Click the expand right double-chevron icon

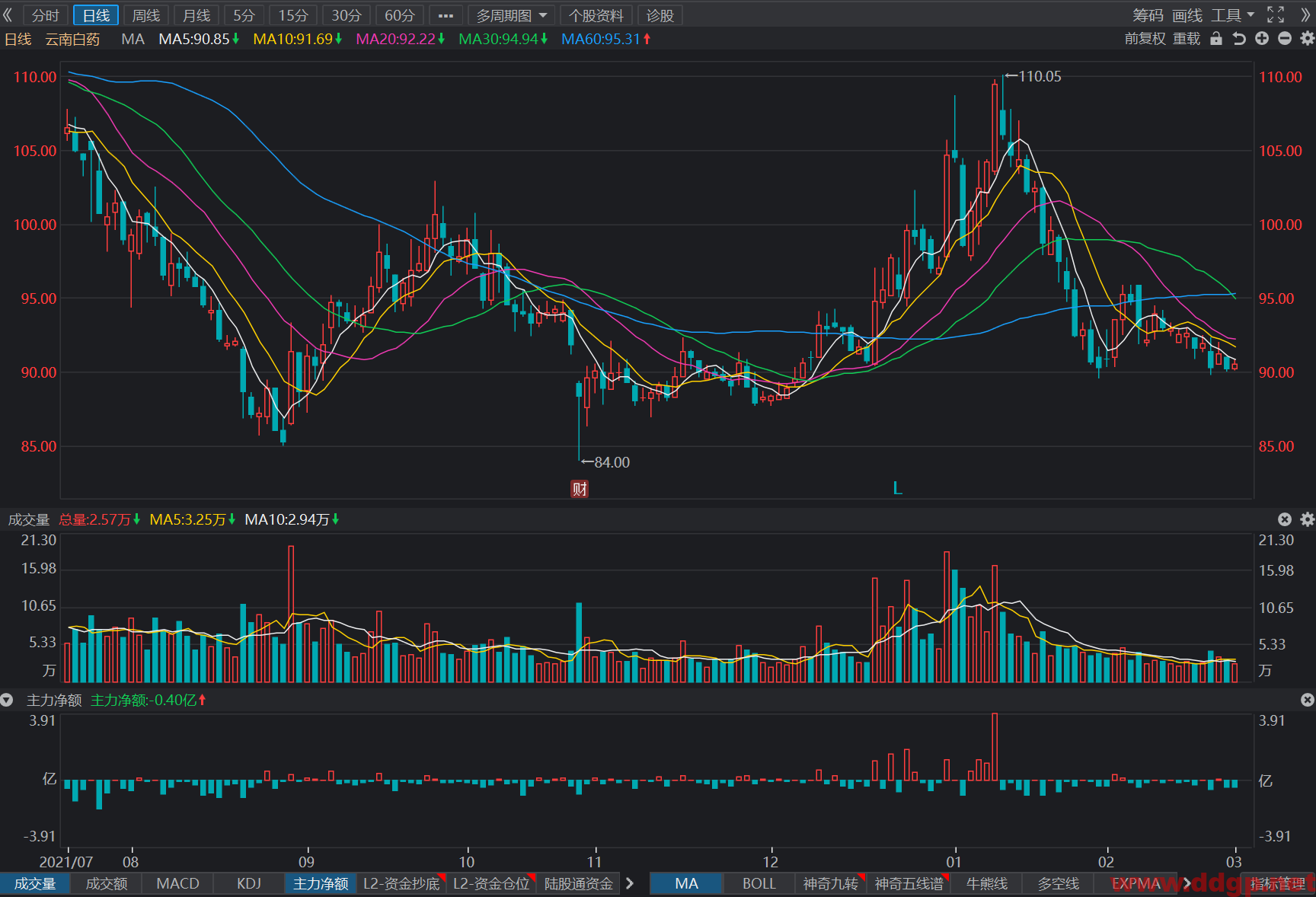1305,15
